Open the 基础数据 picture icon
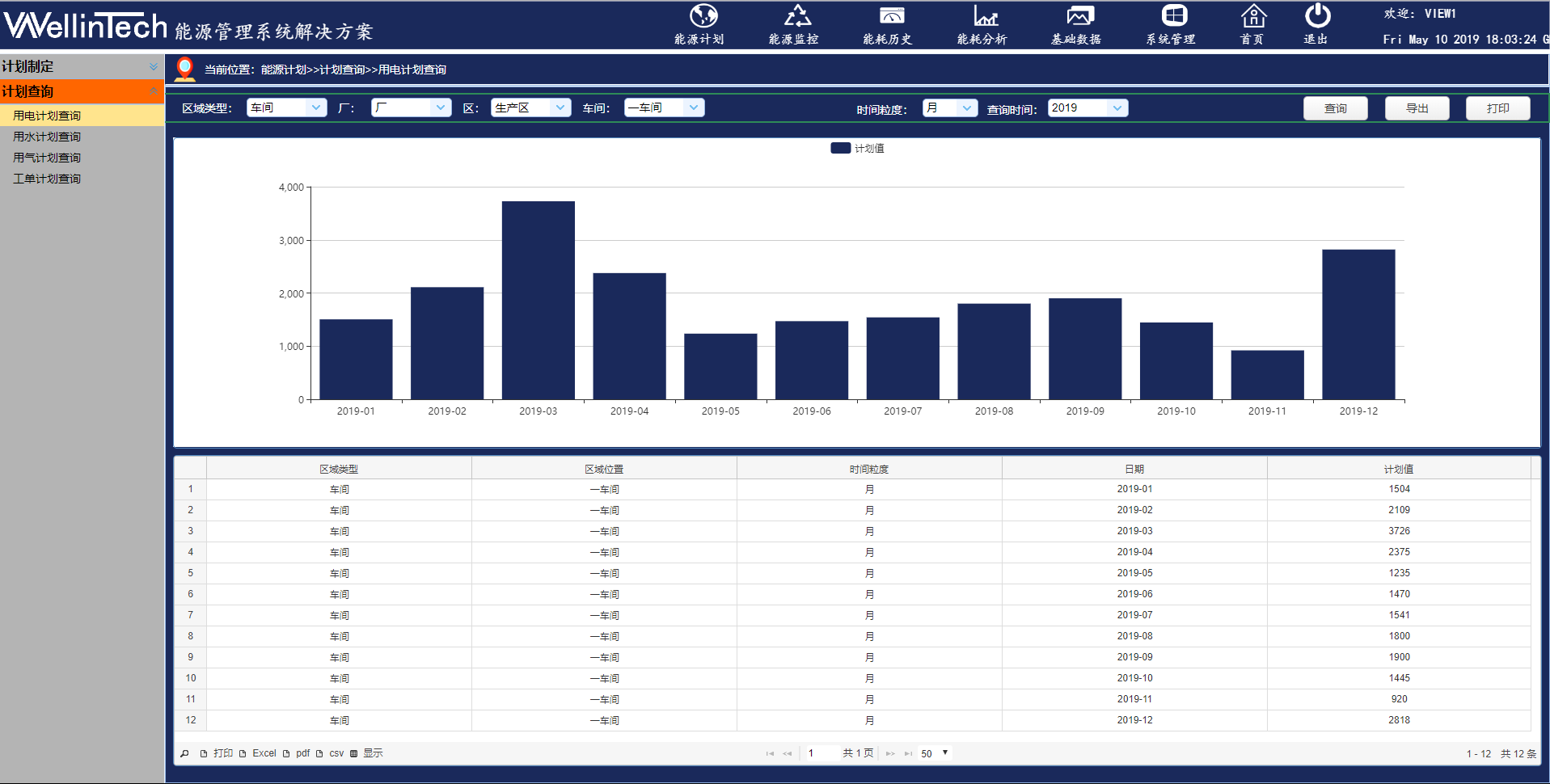The image size is (1550, 784). [x=1080, y=16]
